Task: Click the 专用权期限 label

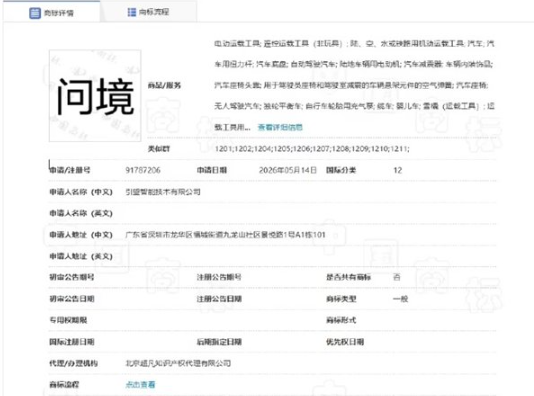Action: tap(68, 320)
